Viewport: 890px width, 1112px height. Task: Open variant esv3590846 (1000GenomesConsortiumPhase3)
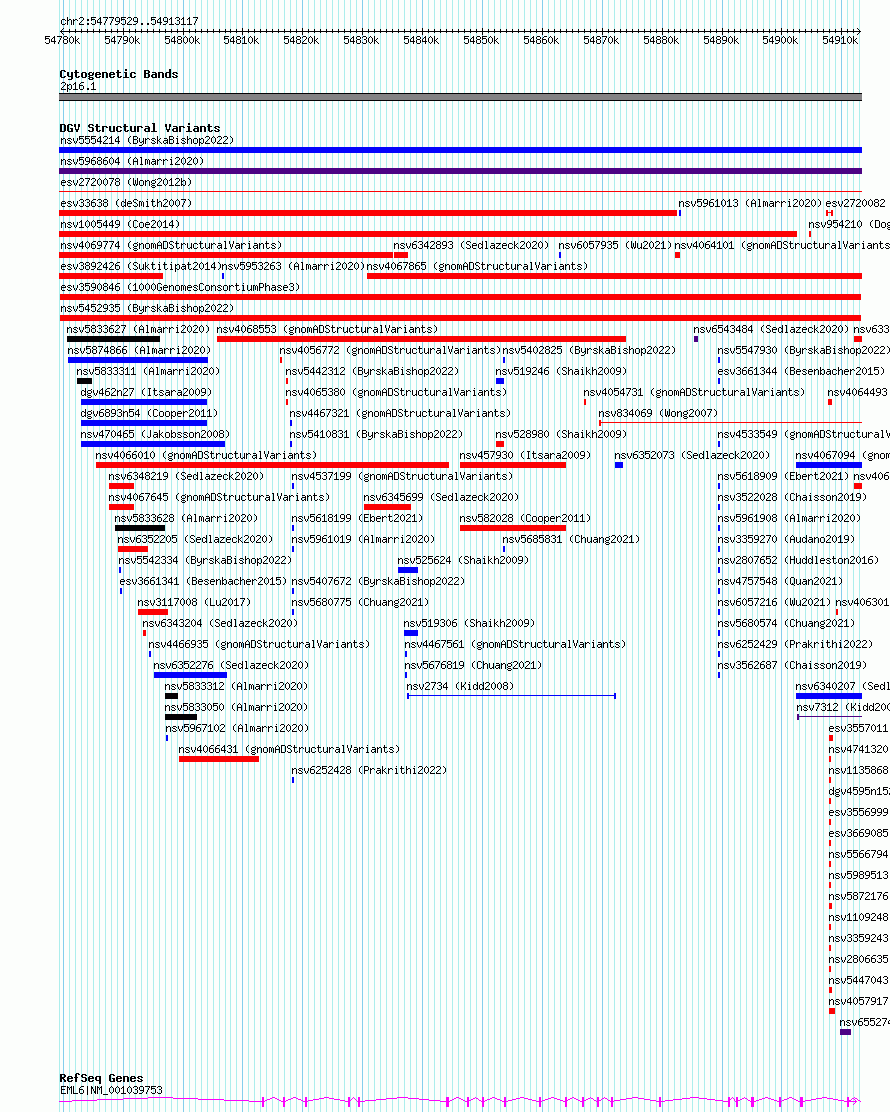point(180,287)
